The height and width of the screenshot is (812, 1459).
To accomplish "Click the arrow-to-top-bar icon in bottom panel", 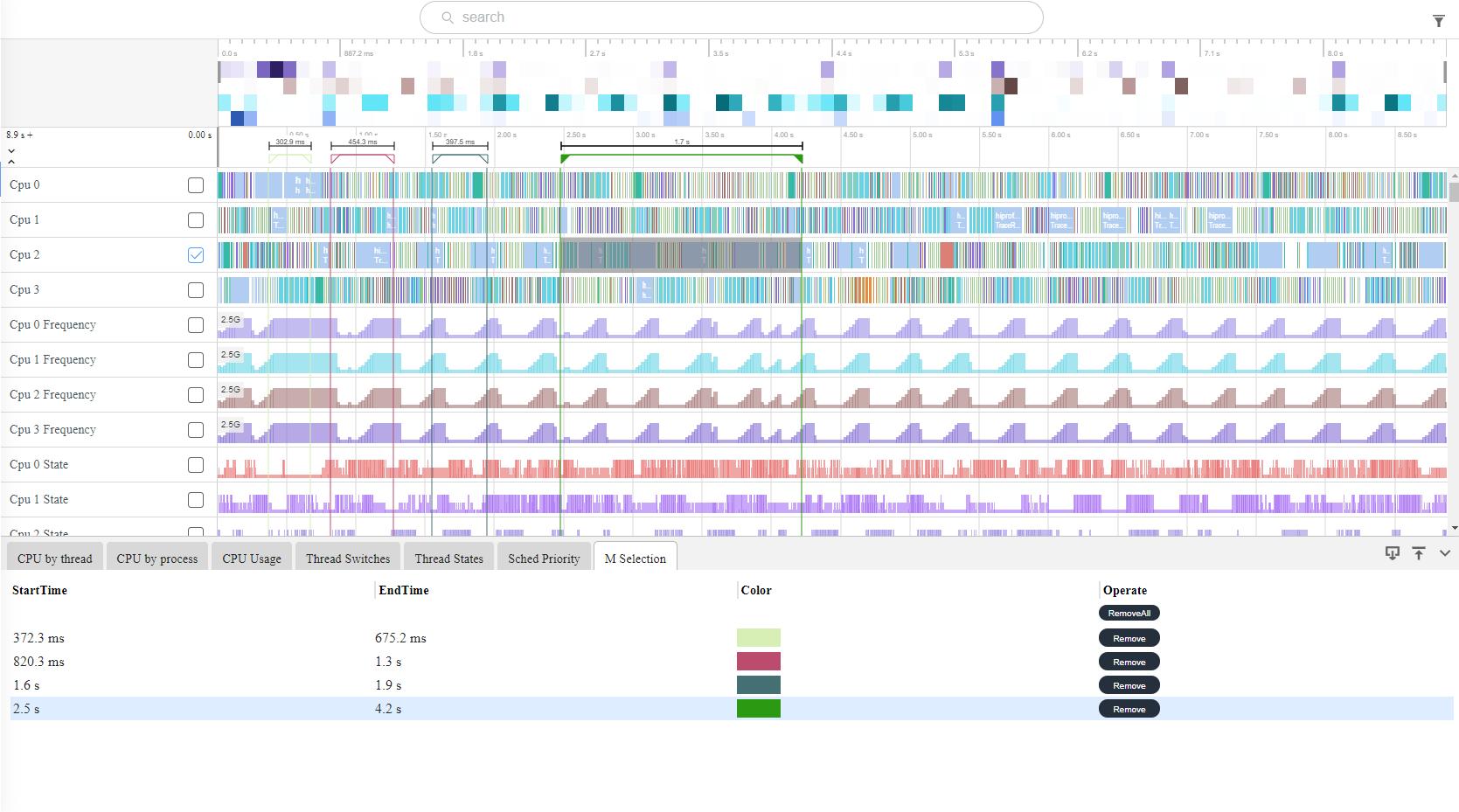I will [x=1419, y=553].
